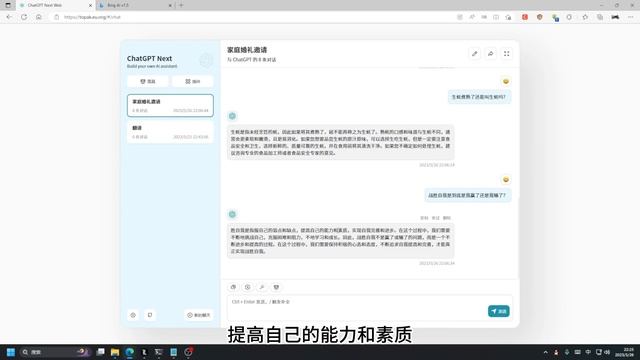Click the theme toggle icon above input
The height and width of the screenshot is (360, 640).
click(x=247, y=287)
